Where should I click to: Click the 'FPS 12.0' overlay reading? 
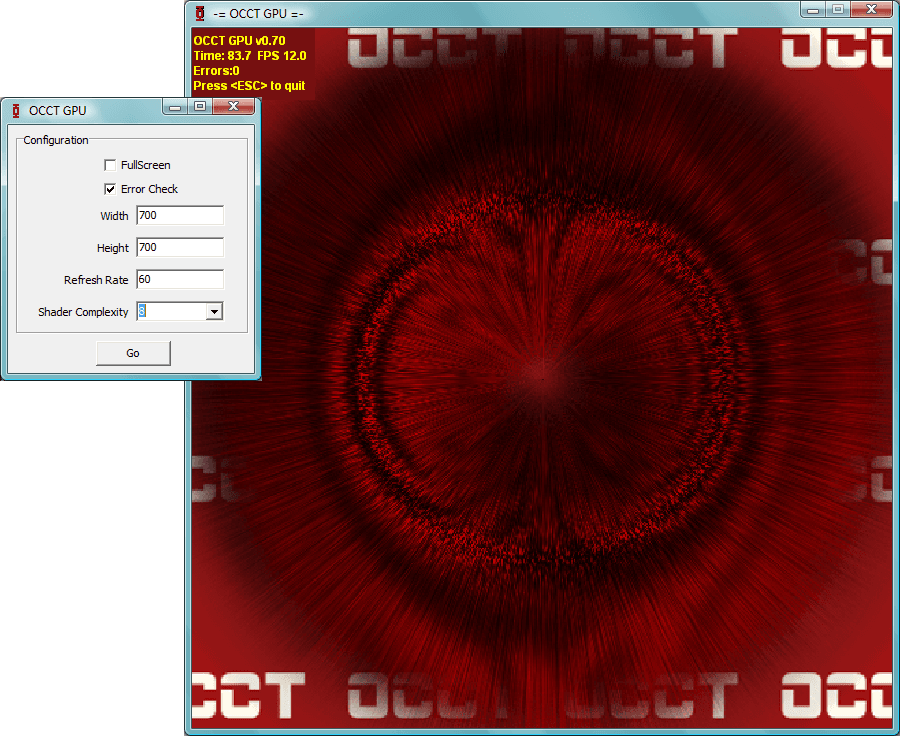click(x=282, y=56)
